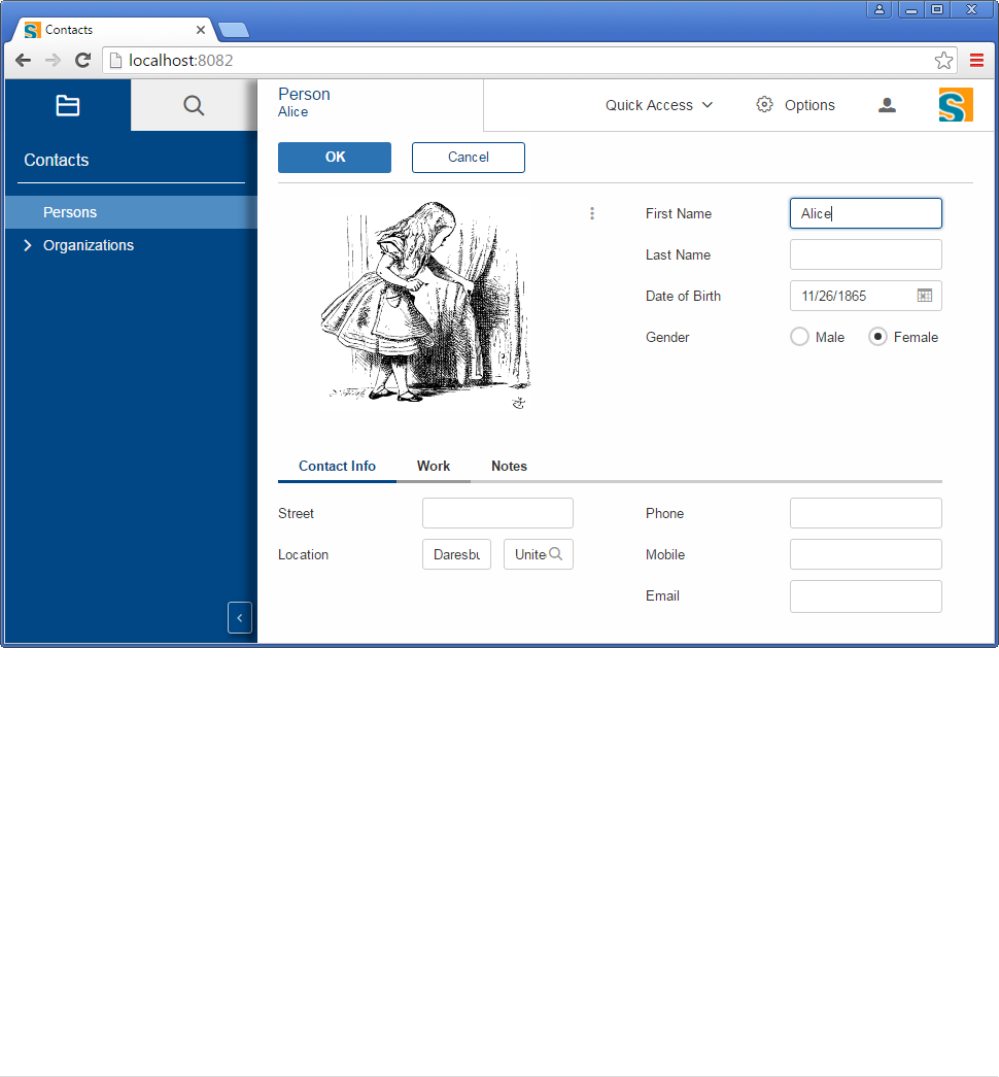The width and height of the screenshot is (999, 1077).
Task: Go back with browser back arrow
Action: (x=23, y=60)
